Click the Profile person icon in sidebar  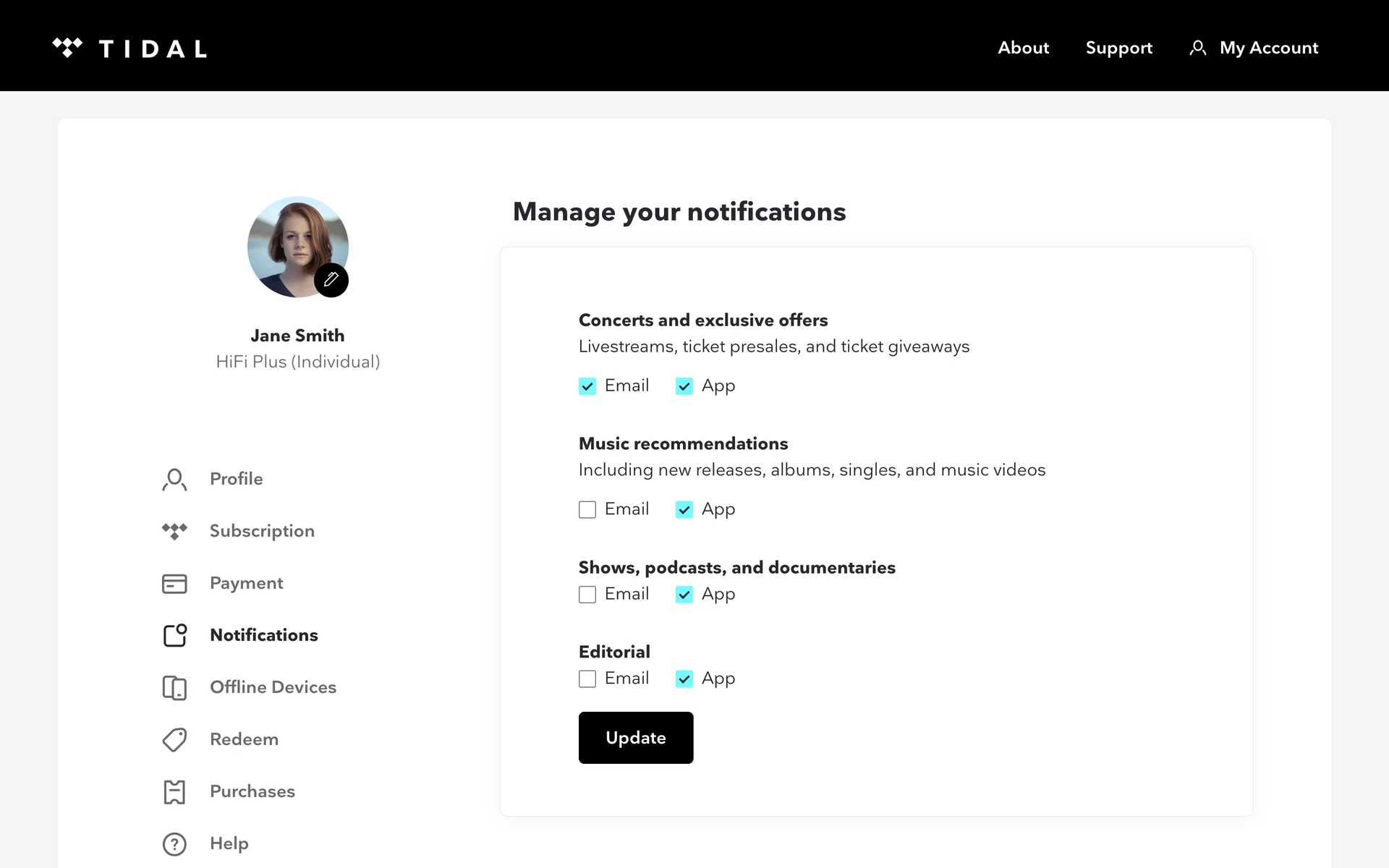tap(174, 479)
